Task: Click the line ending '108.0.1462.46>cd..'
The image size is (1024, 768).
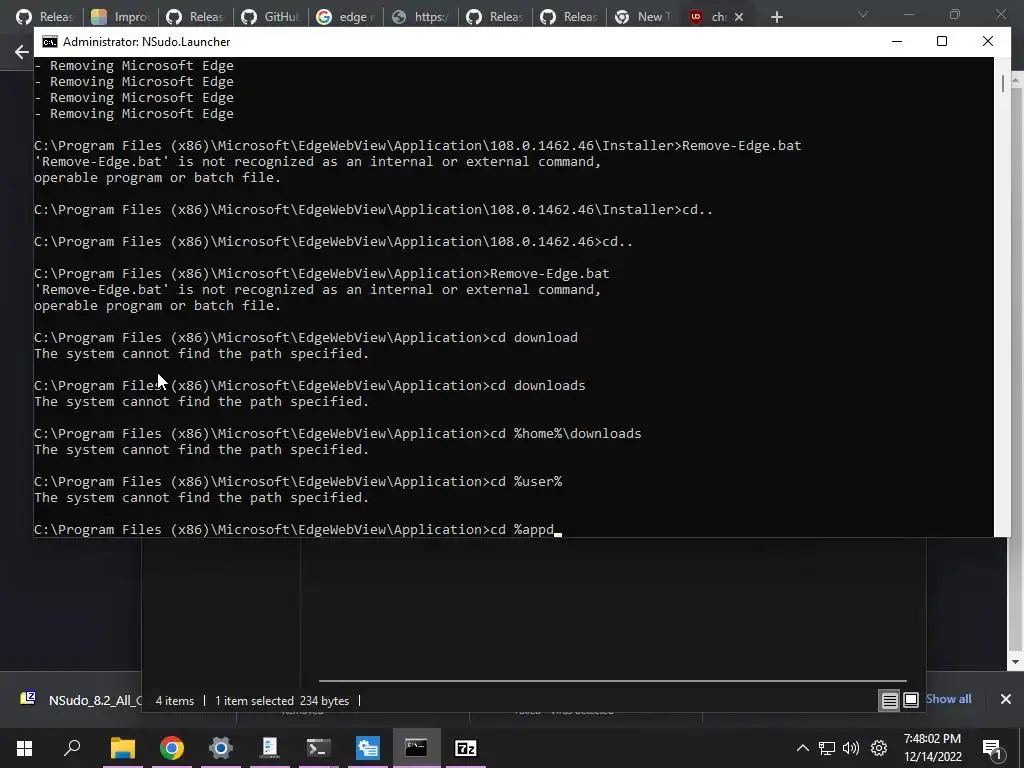Action: (x=333, y=242)
